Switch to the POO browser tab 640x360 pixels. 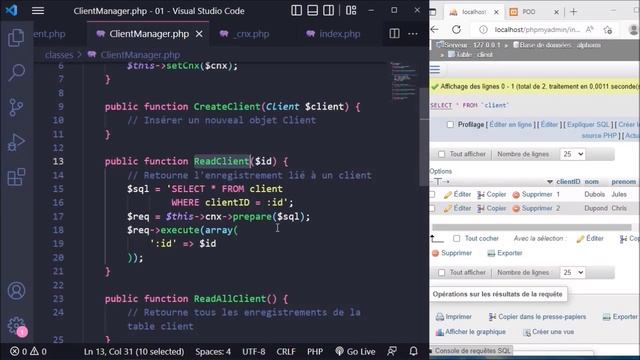click(529, 12)
